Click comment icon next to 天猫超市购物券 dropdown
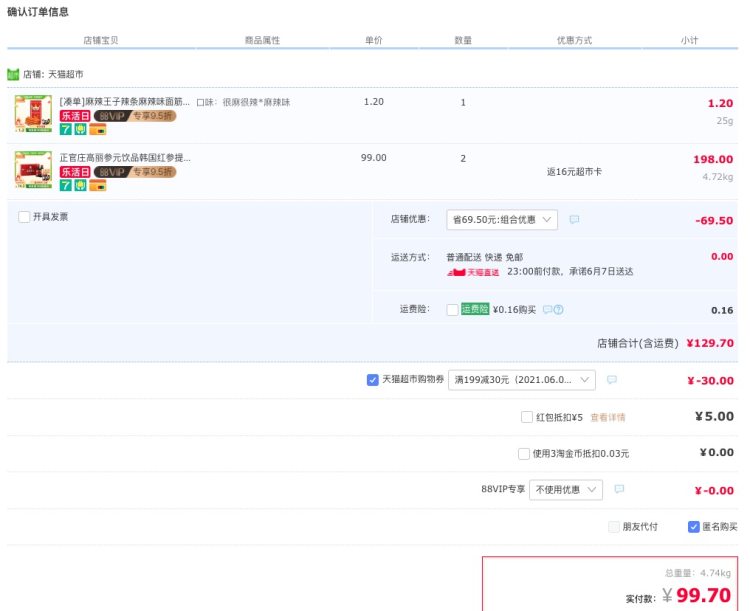This screenshot has width=750, height=611. click(612, 380)
